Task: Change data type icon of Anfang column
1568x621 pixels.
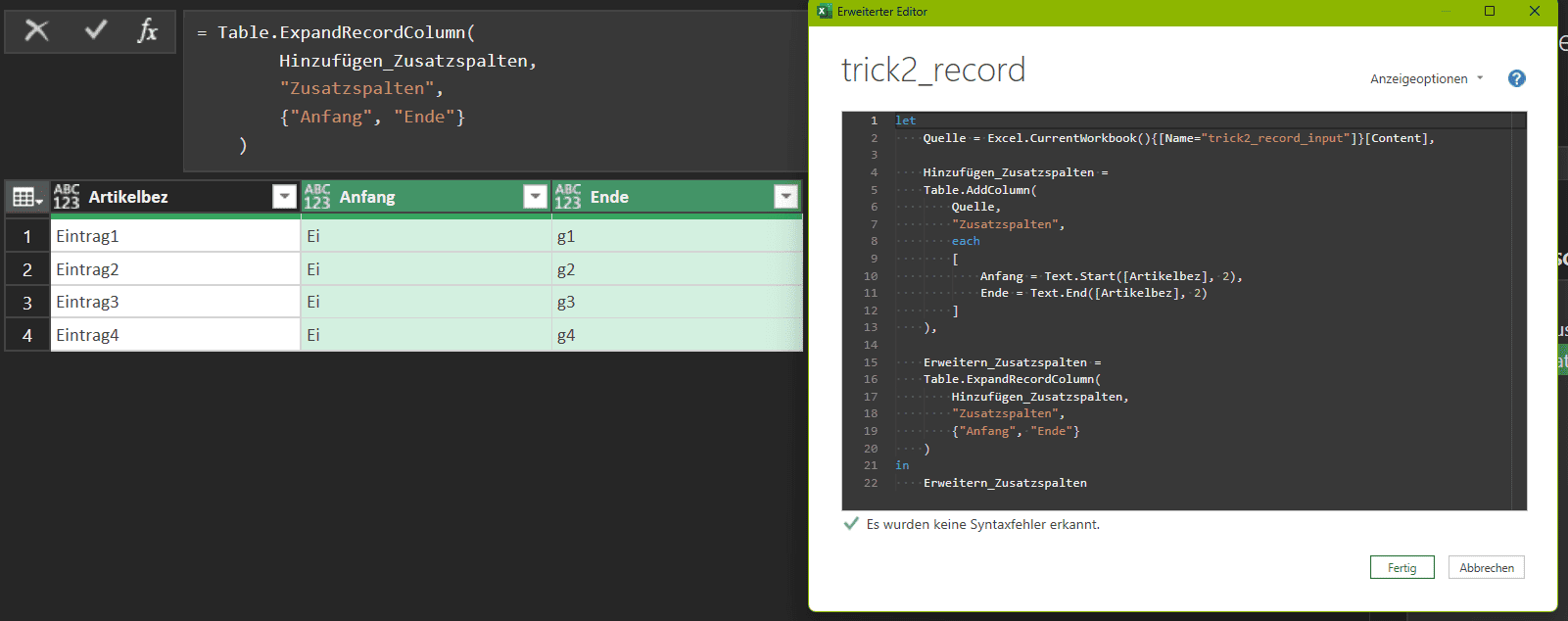Action: point(317,197)
